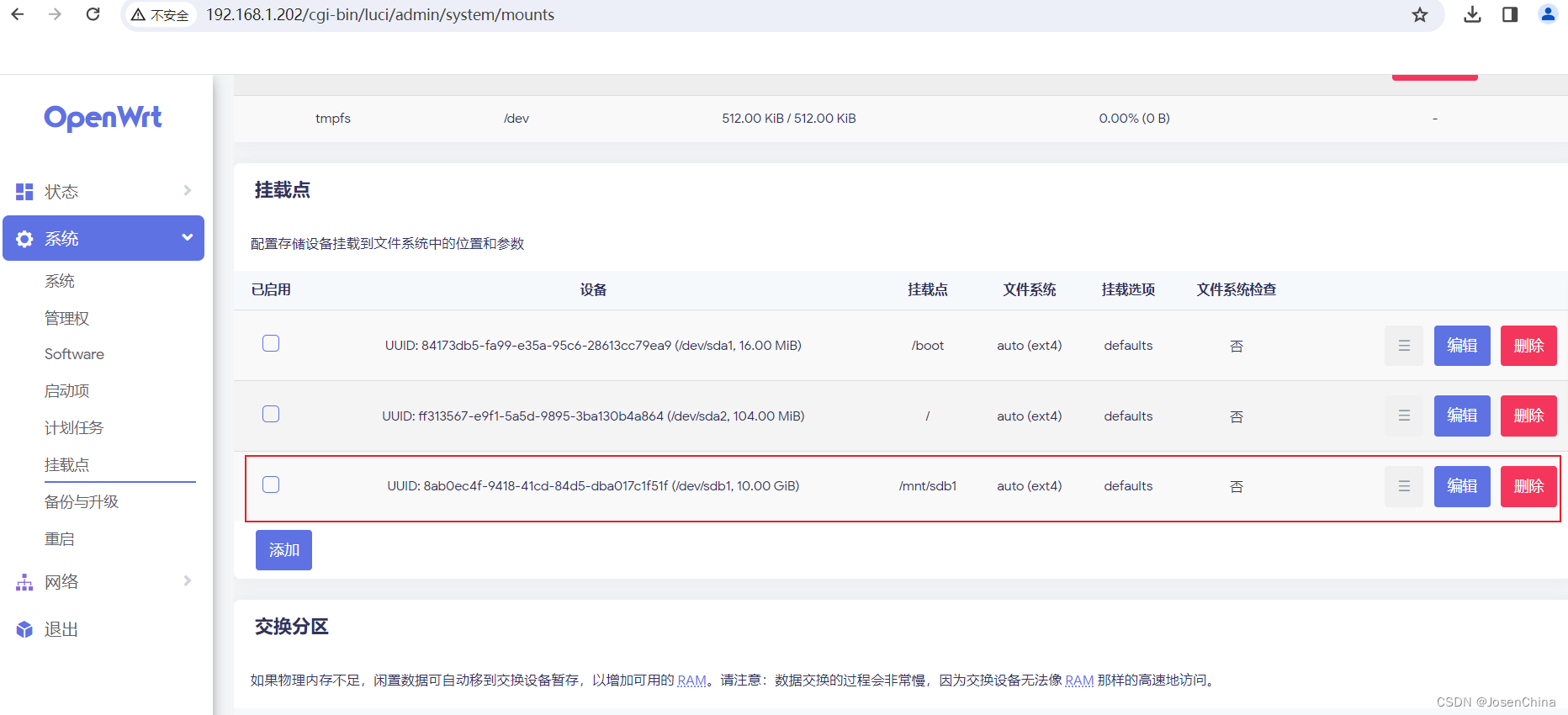
Task: Select the 挂载点 menu item
Action: 67,465
